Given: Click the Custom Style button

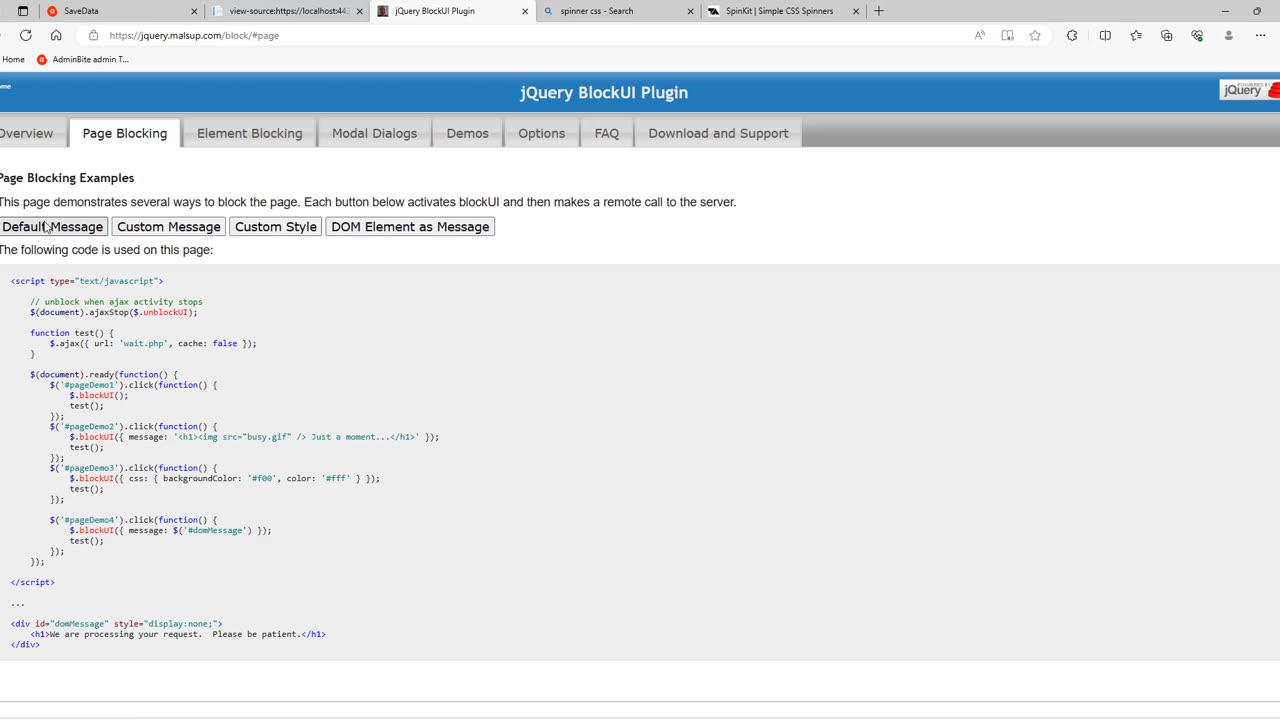Looking at the screenshot, I should tap(275, 227).
